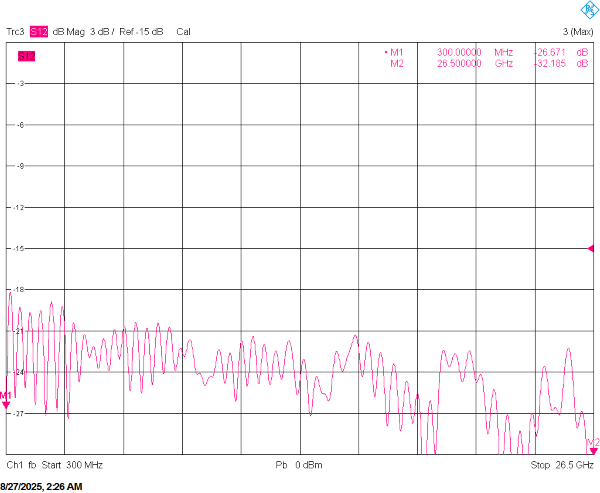Click the Trc3 trace name

(x=16, y=32)
